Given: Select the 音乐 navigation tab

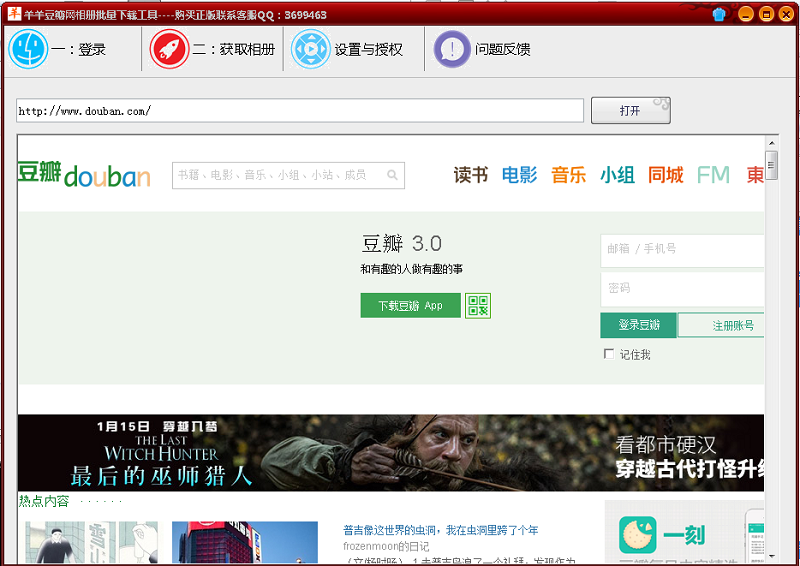Looking at the screenshot, I should (x=568, y=175).
